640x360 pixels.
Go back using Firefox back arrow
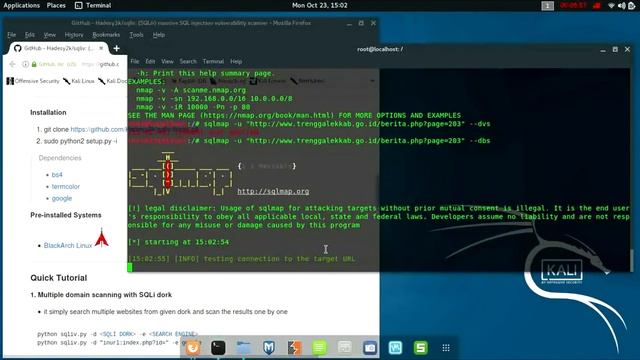tap(12, 64)
